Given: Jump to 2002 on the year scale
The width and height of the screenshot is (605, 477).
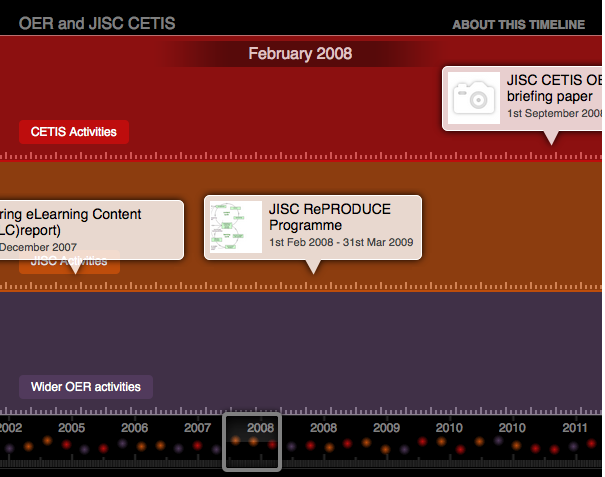Looking at the screenshot, I should click(x=10, y=428).
